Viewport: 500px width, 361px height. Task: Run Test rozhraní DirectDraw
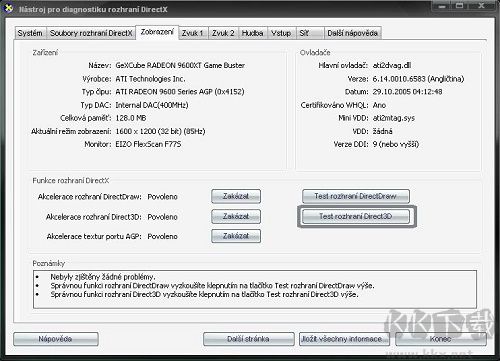coord(356,196)
